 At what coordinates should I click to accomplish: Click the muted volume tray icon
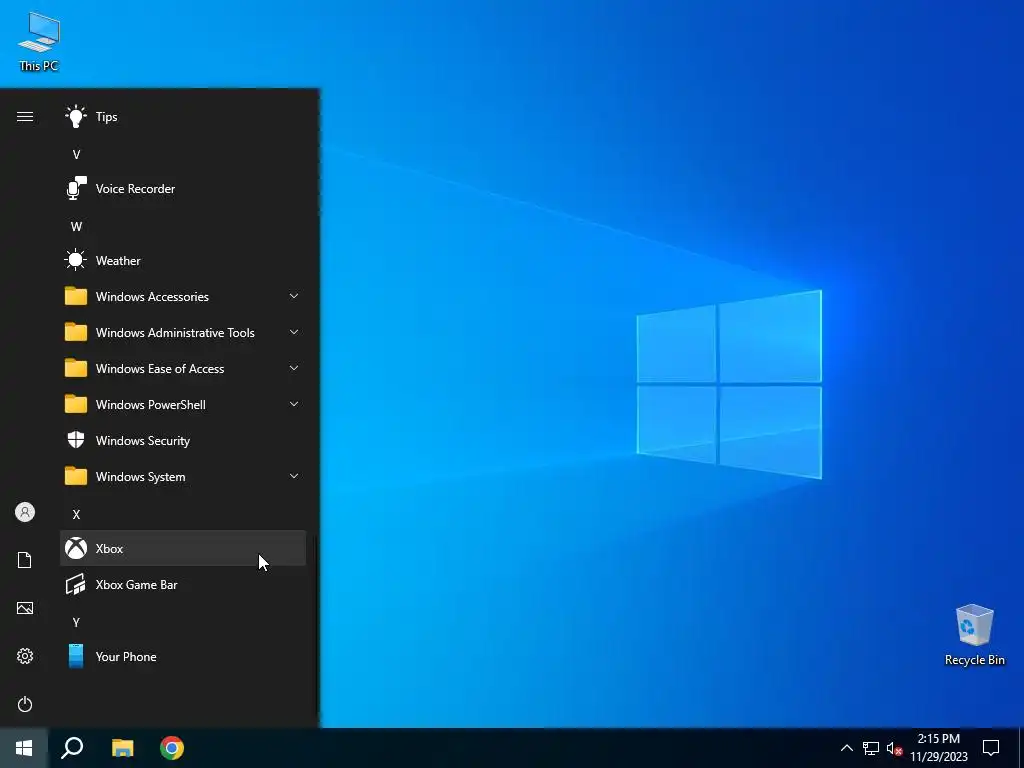coord(894,748)
